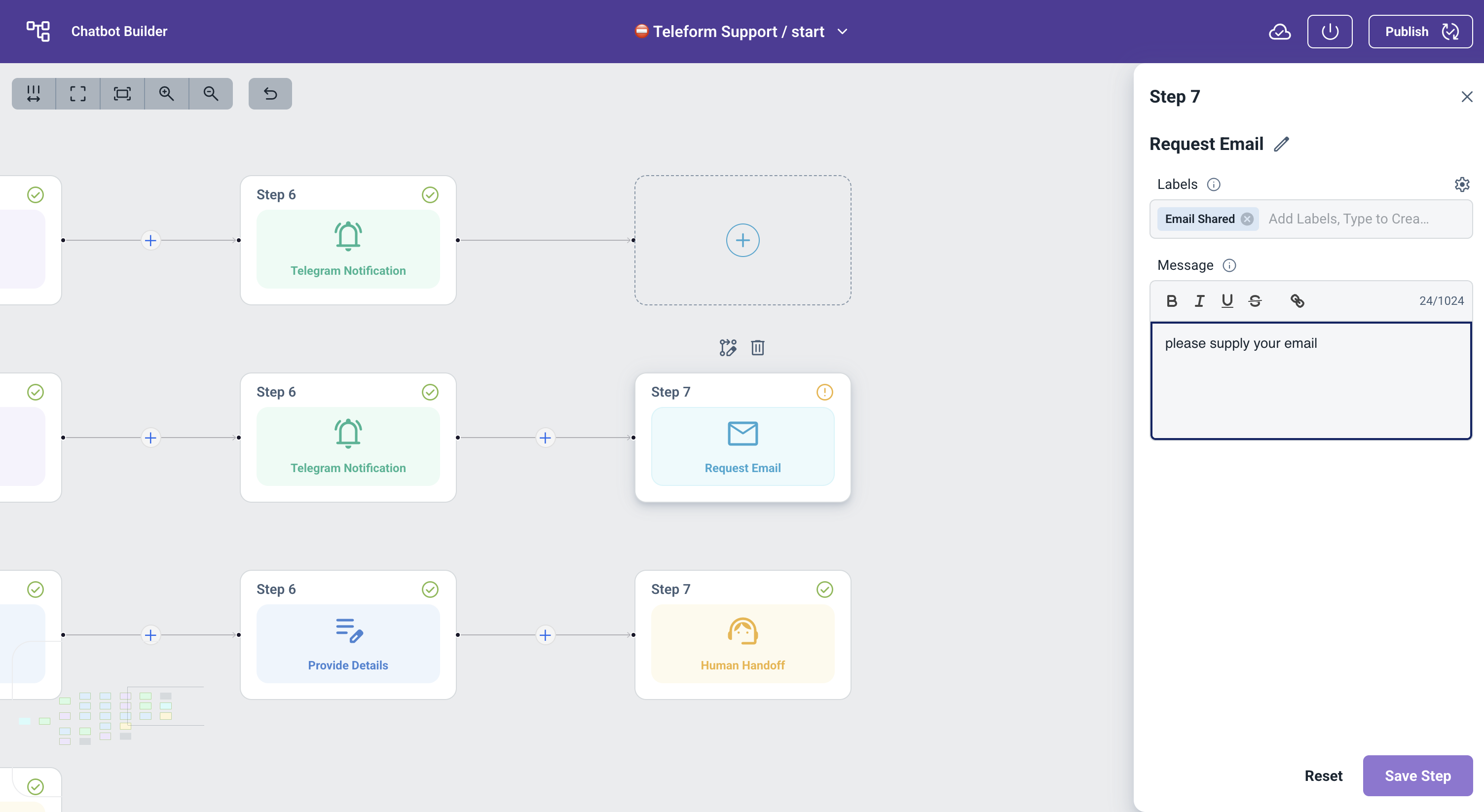
Task: Click plus connector before Provide Details
Action: tap(150, 635)
